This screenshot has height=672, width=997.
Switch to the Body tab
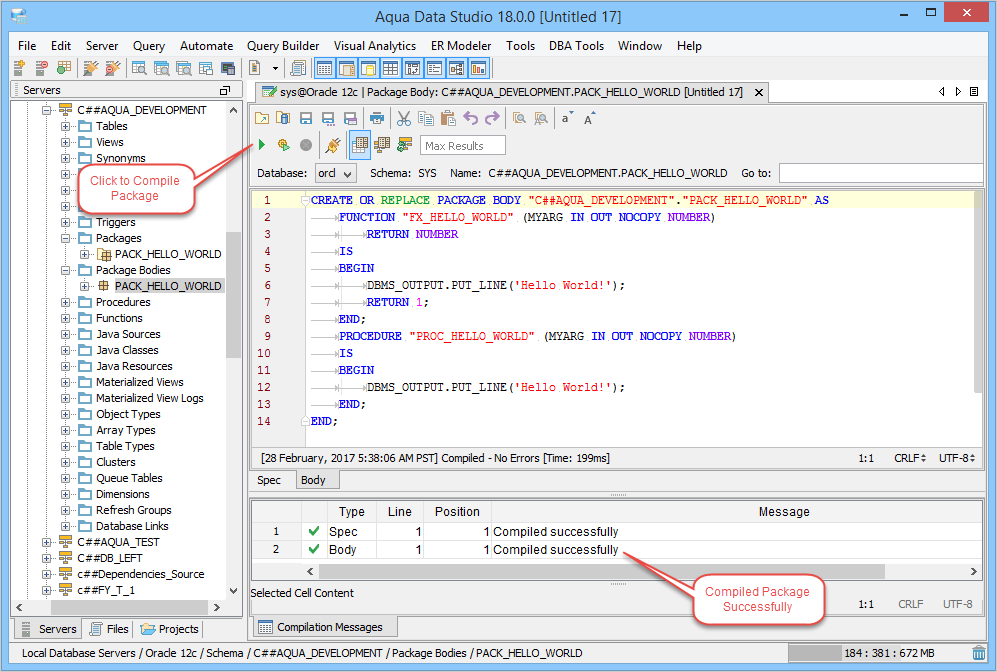pyautogui.click(x=313, y=480)
